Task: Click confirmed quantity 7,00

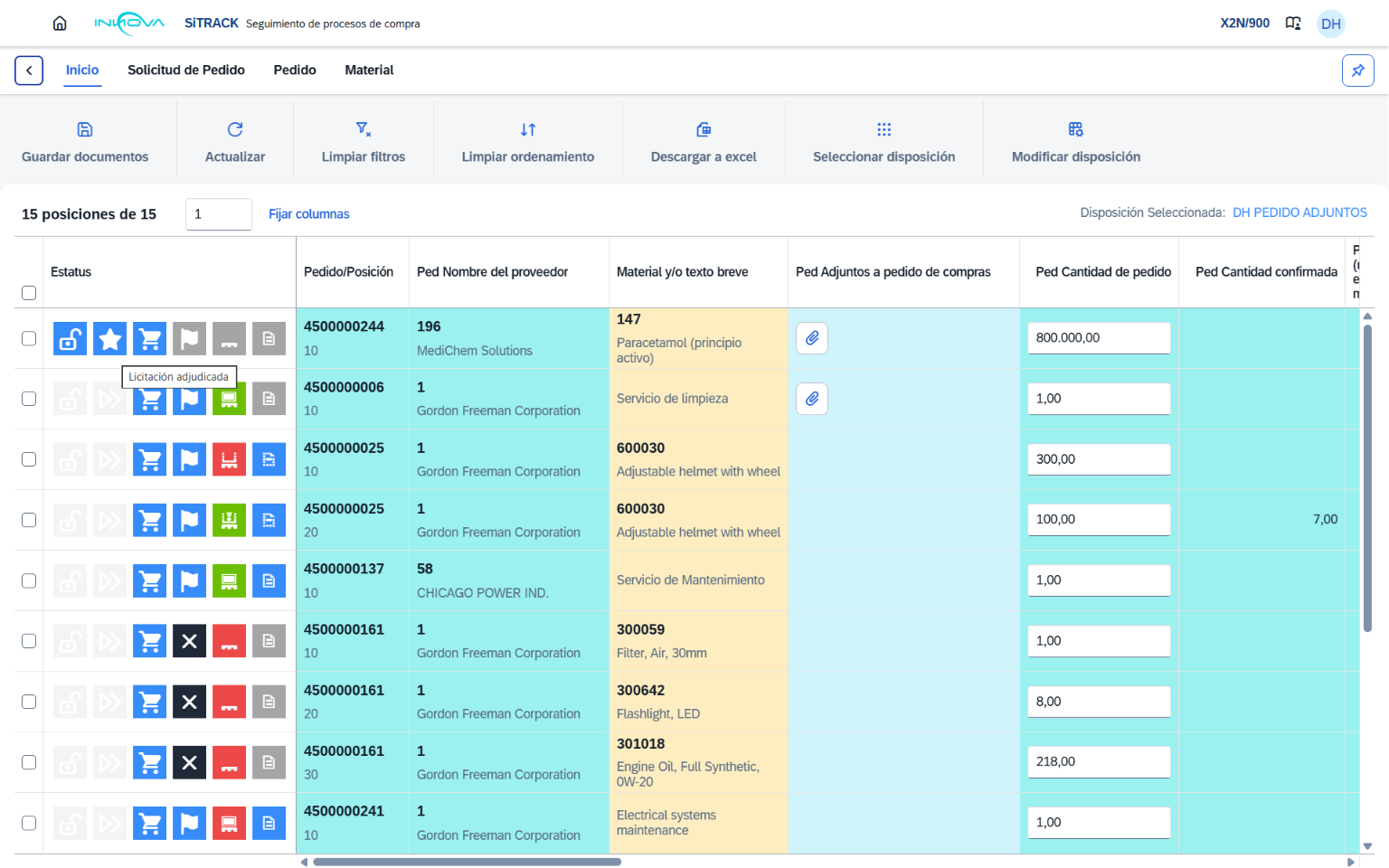Action: click(x=1325, y=519)
